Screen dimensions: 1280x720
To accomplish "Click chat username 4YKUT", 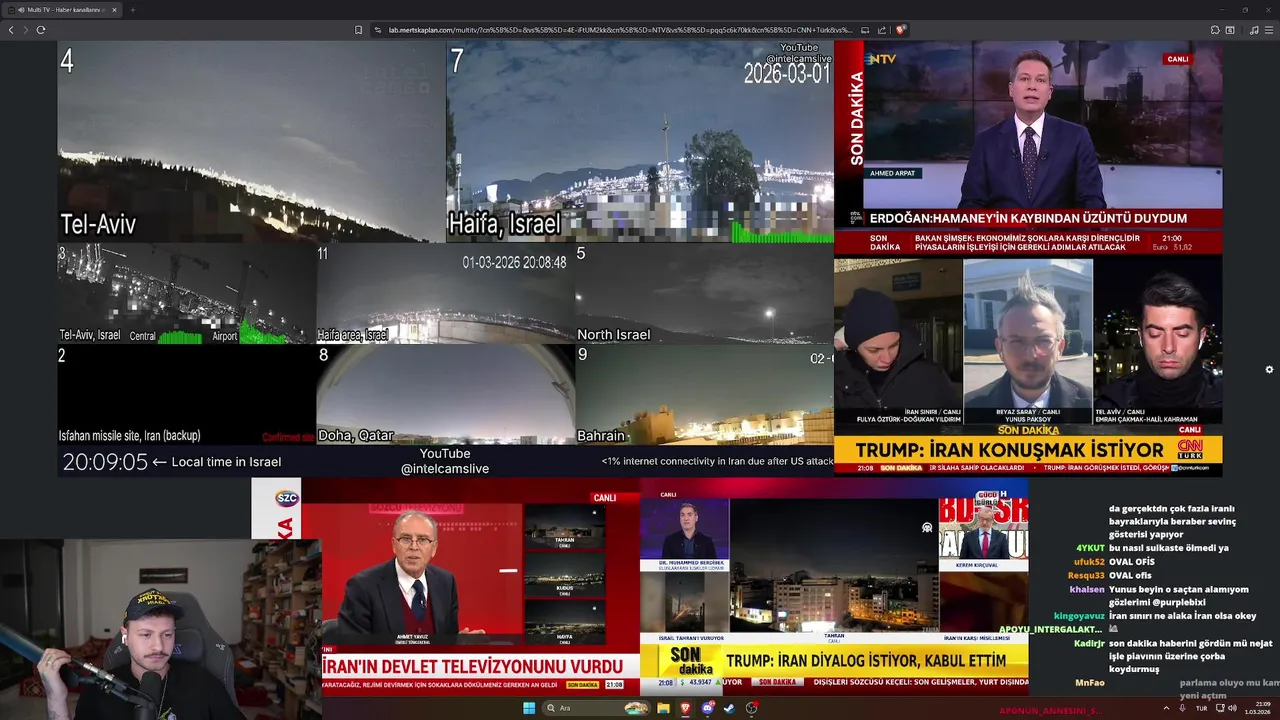I will [x=1090, y=548].
